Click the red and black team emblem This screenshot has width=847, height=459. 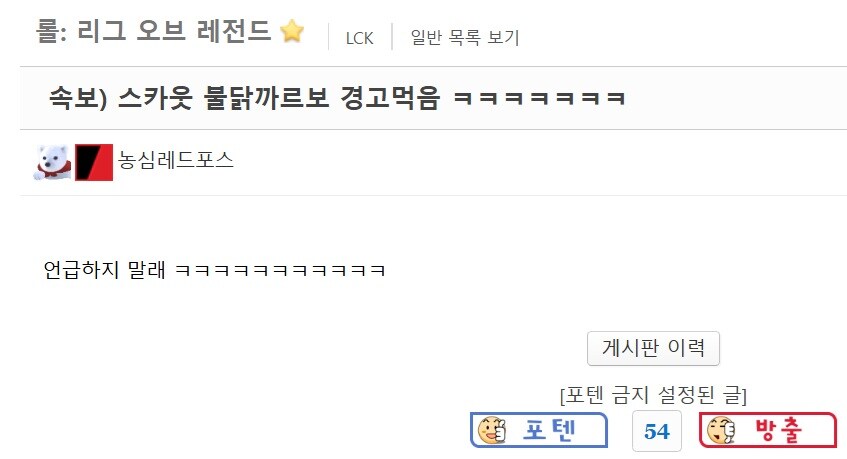[x=94, y=162]
